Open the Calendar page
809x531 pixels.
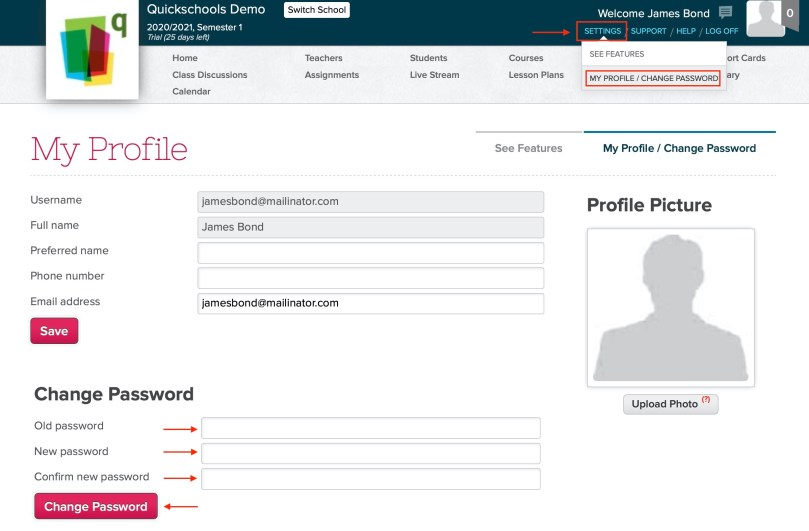(191, 91)
